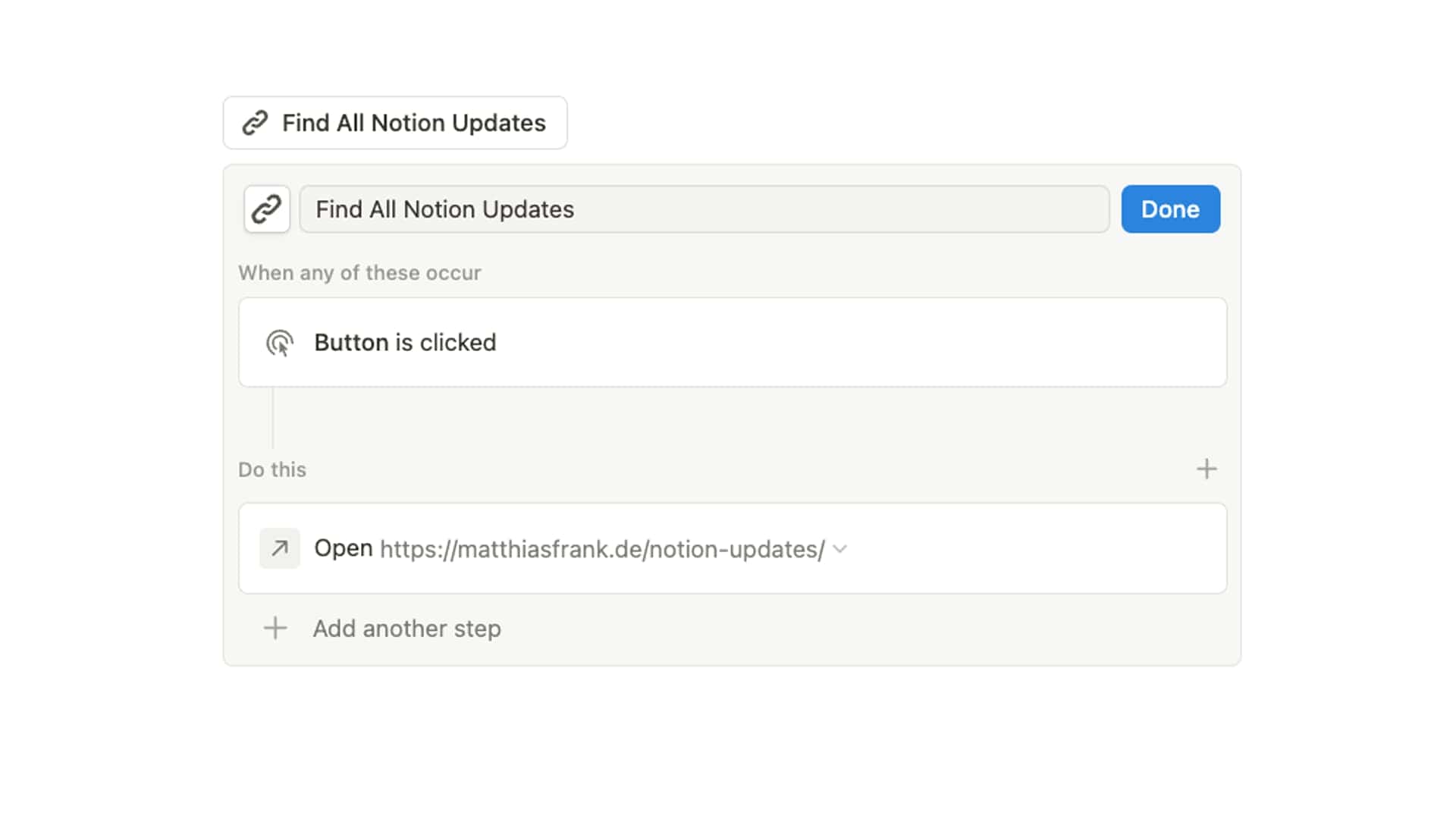Image resolution: width=1456 pixels, height=819 pixels.
Task: Click the diagonal arrow icon on the Open URL action
Action: pyautogui.click(x=280, y=548)
